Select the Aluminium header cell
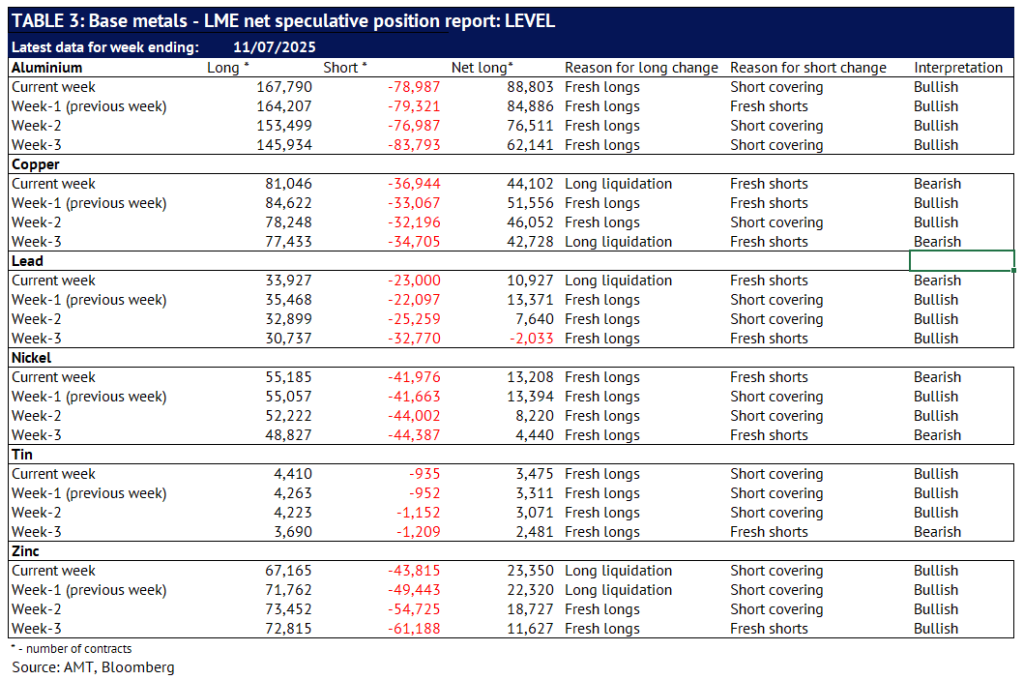This screenshot has height=680, width=1024. [47, 67]
